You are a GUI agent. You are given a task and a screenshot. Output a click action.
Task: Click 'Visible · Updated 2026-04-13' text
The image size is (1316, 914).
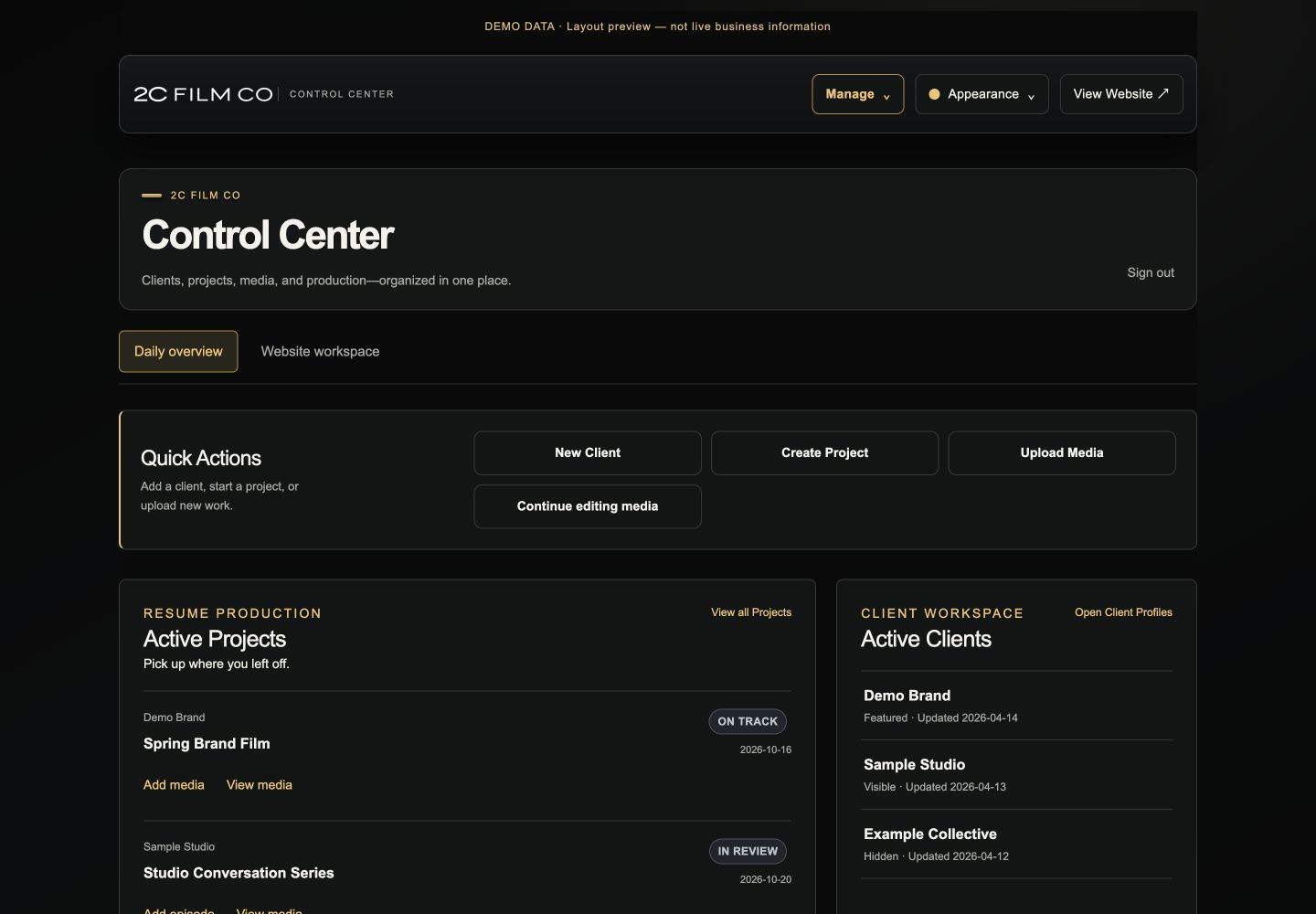(935, 787)
